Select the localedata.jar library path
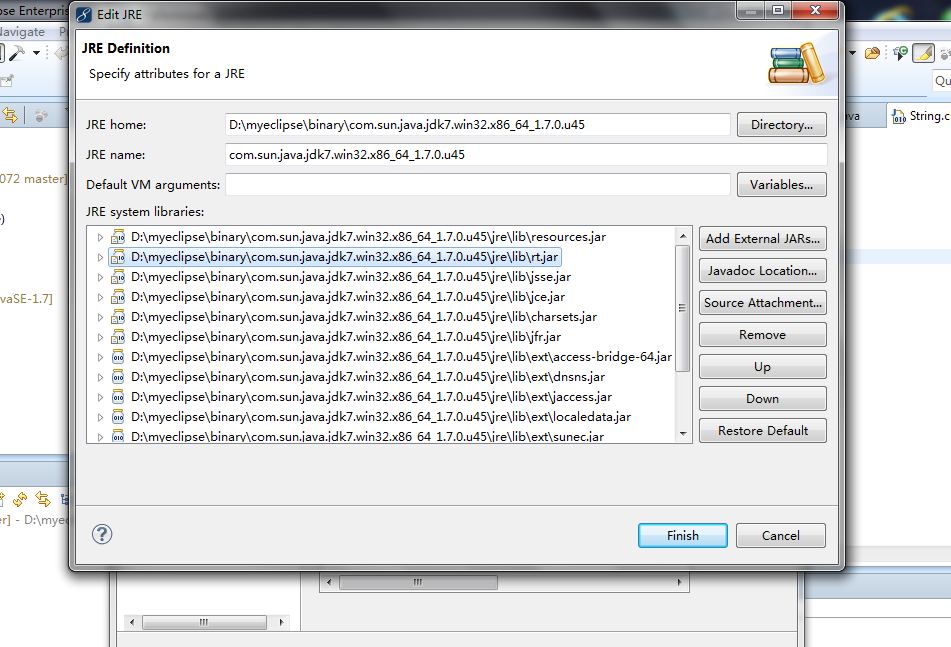The height and width of the screenshot is (647, 951). point(381,417)
